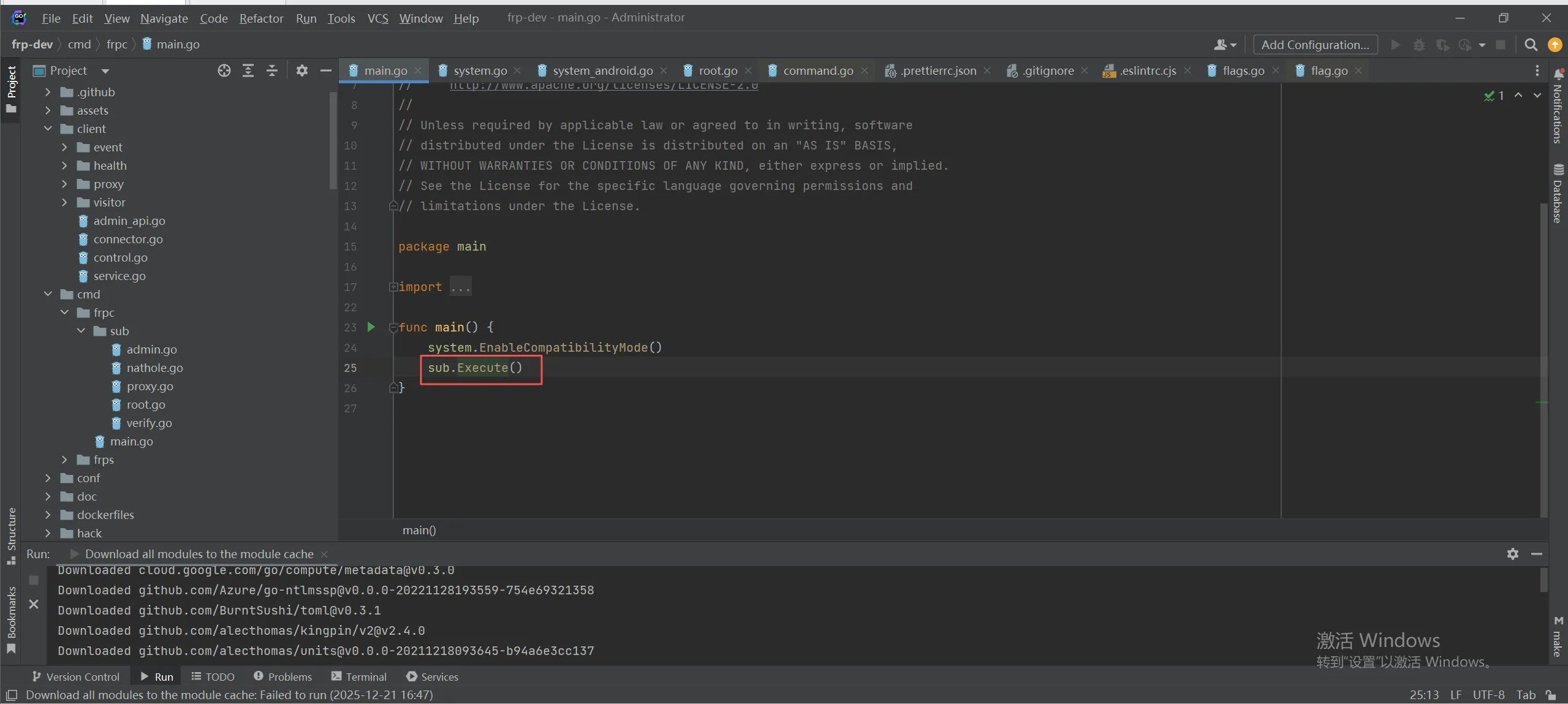
Task: Open Project panel settings gear
Action: (301, 70)
